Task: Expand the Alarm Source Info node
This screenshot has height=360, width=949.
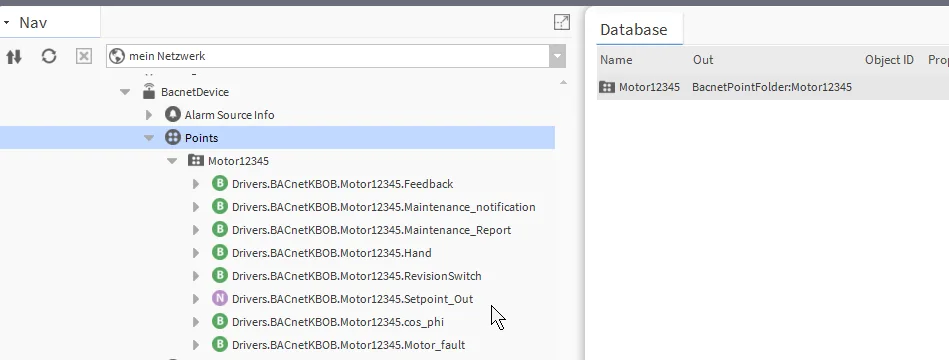Action: 149,115
